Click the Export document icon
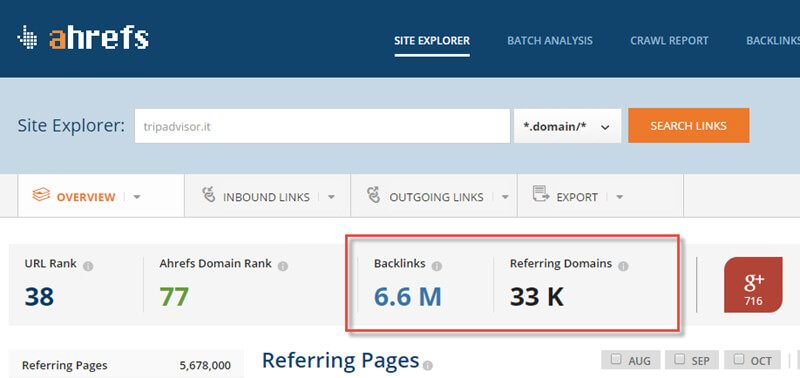 tap(540, 194)
